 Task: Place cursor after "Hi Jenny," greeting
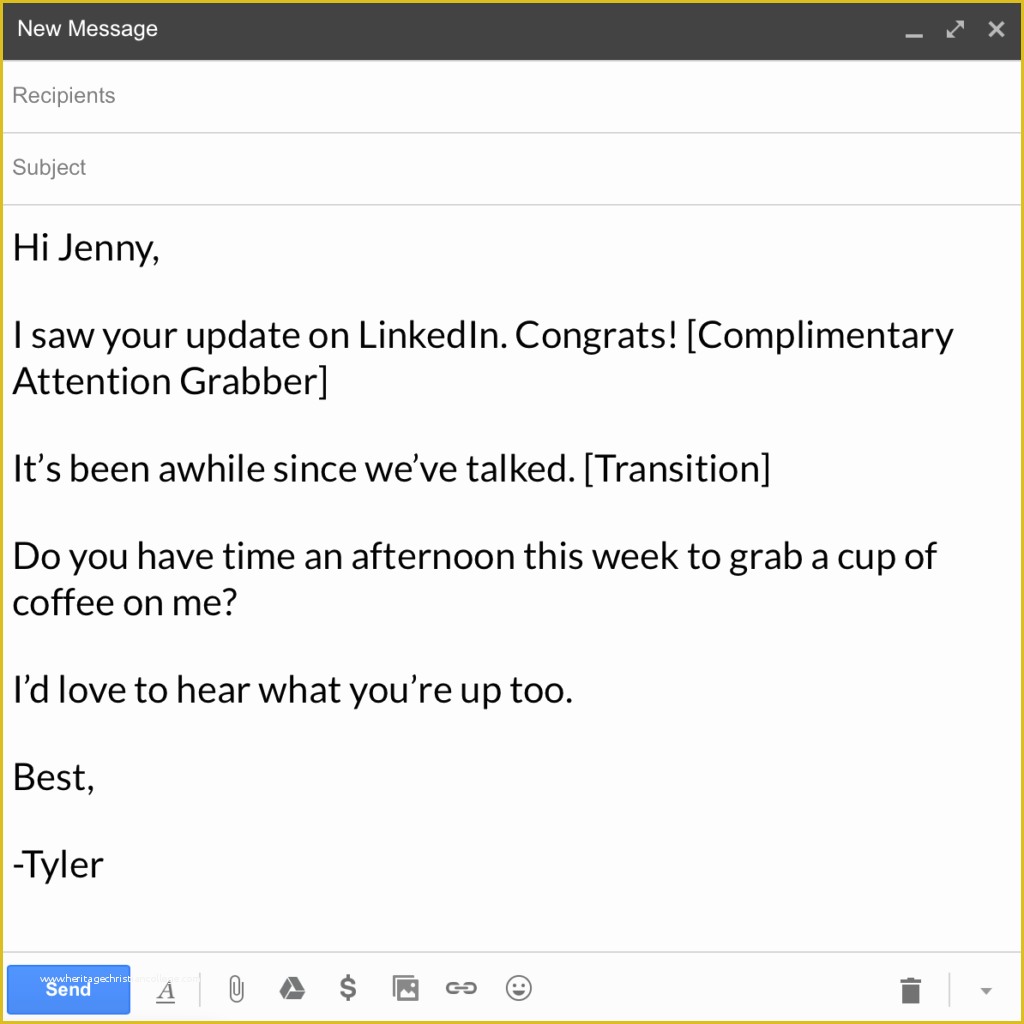coord(160,248)
